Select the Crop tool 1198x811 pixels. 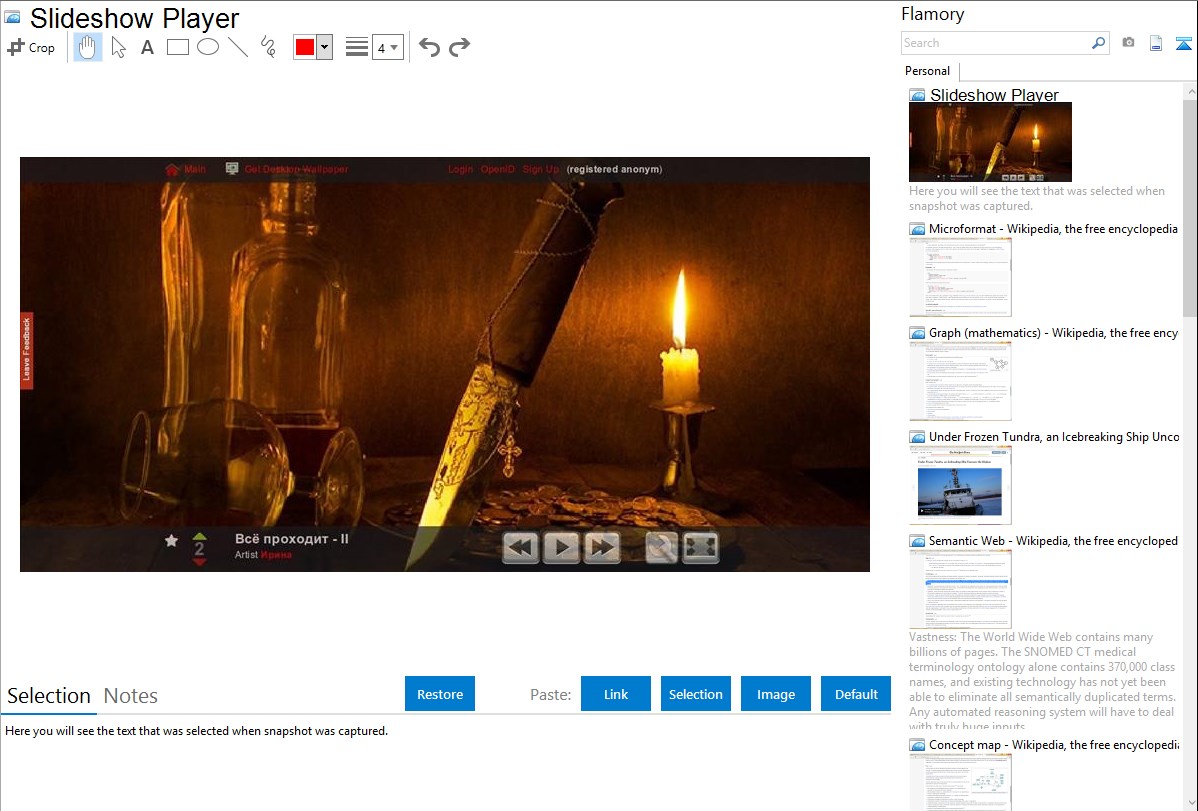[31, 47]
